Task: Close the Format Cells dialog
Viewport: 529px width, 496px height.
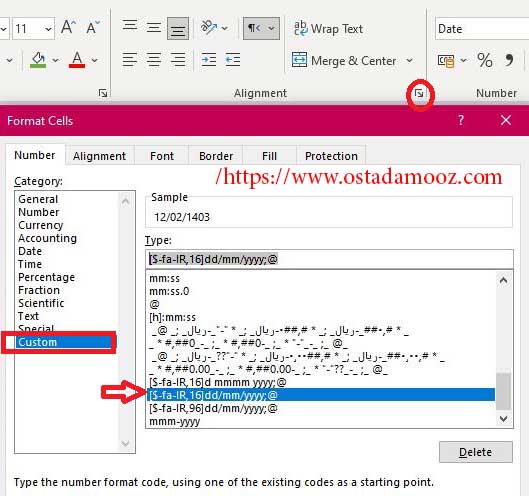Action: pos(506,120)
